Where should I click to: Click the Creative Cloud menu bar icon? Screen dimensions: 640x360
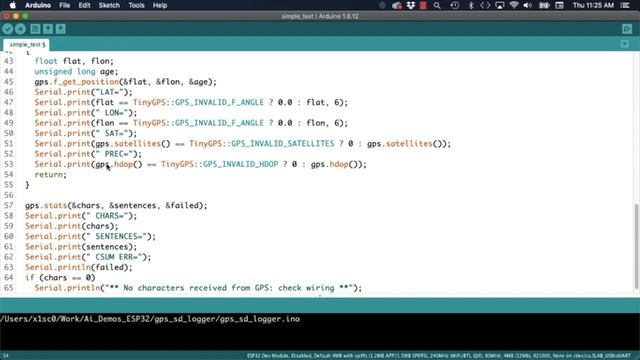(397, 5)
